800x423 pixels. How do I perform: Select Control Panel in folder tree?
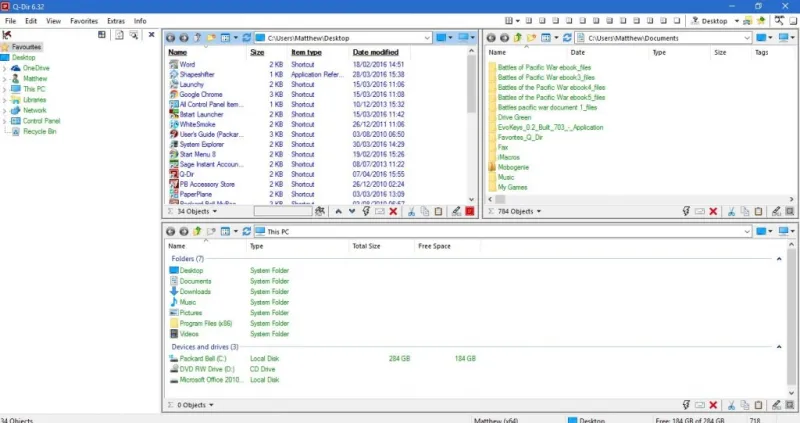40,121
